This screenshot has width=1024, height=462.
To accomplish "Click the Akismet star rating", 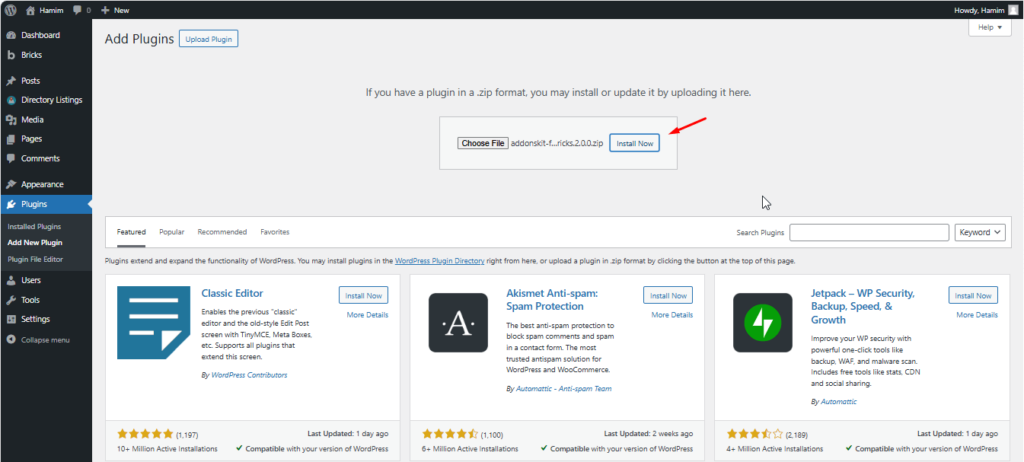I will [450, 434].
